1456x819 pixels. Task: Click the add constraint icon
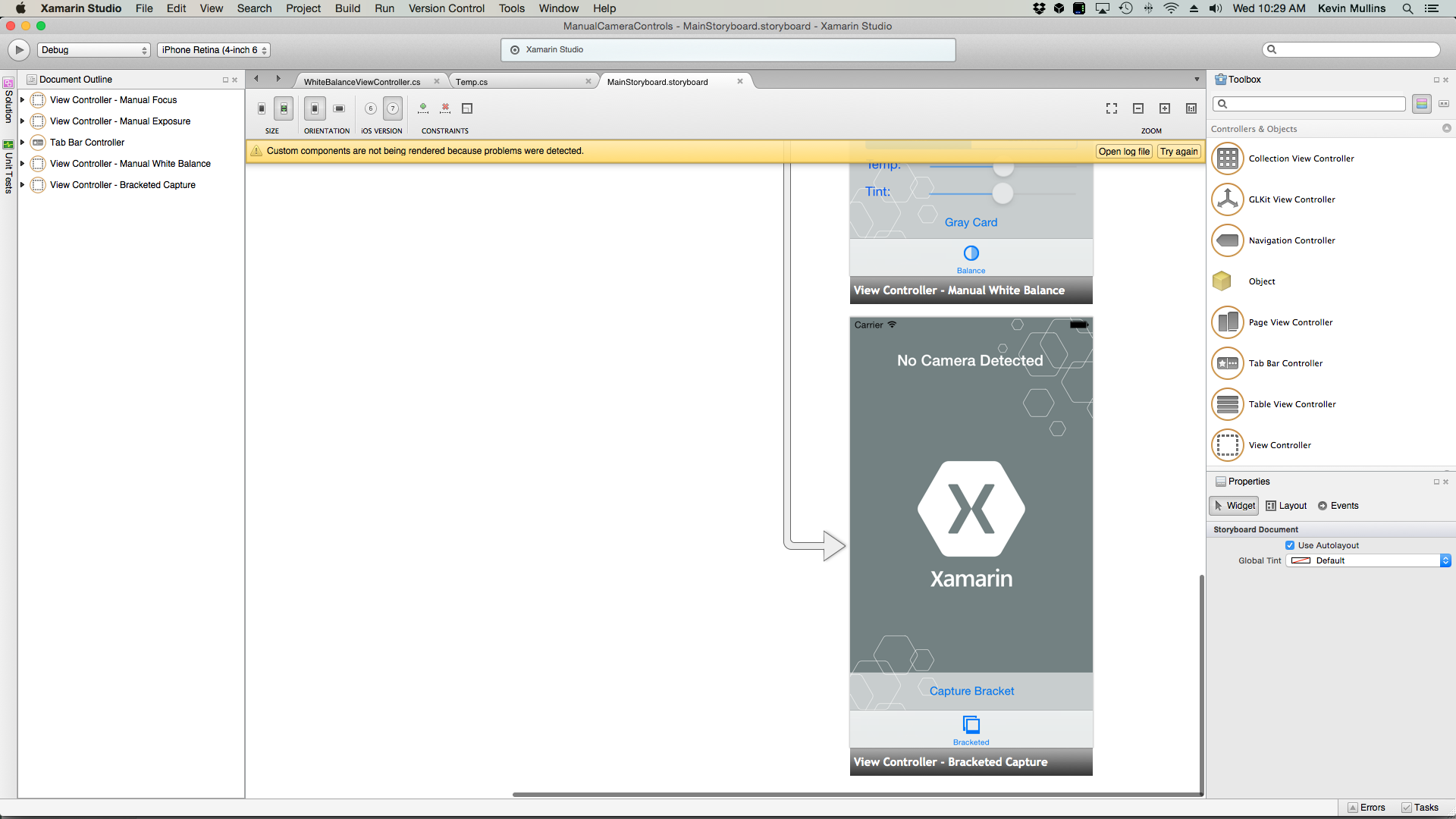(423, 108)
